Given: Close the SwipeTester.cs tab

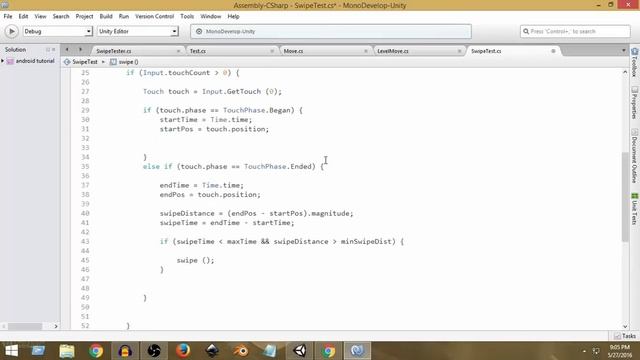Looking at the screenshot, I should (178, 51).
